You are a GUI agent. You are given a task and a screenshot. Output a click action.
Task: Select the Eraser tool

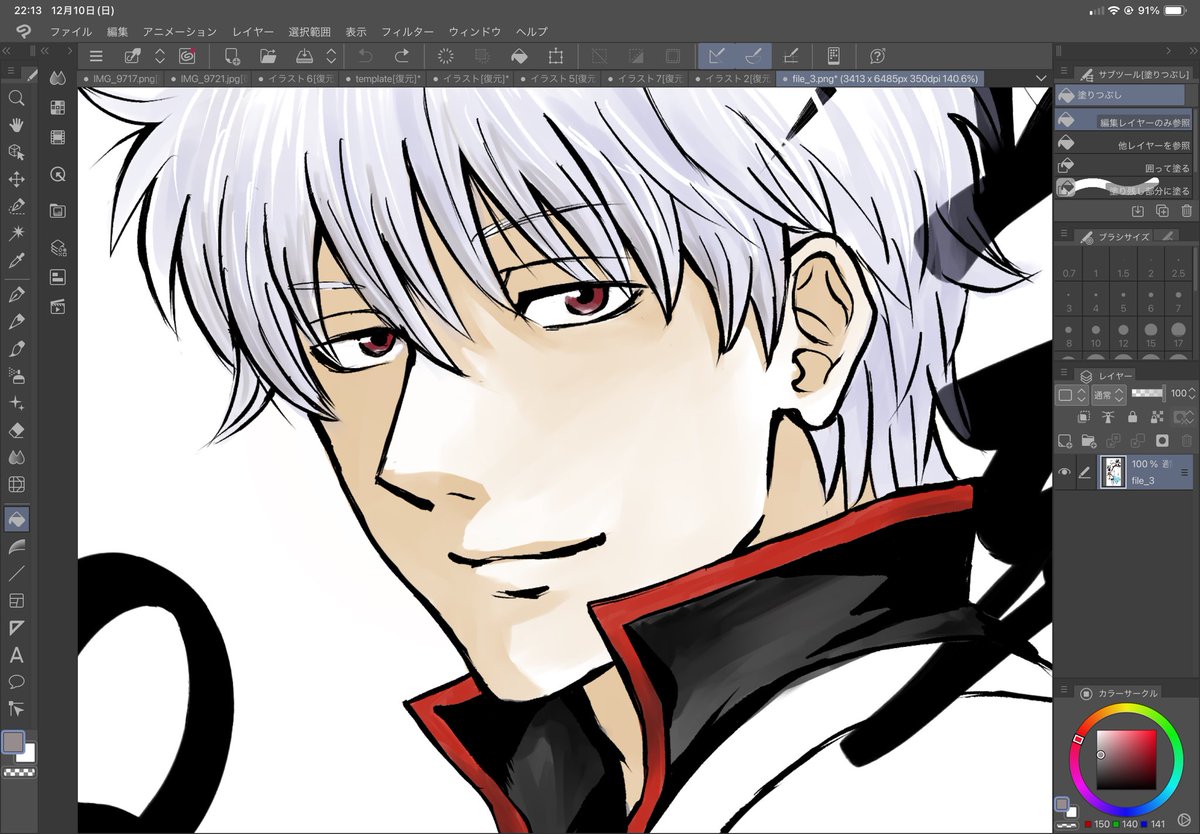point(16,430)
